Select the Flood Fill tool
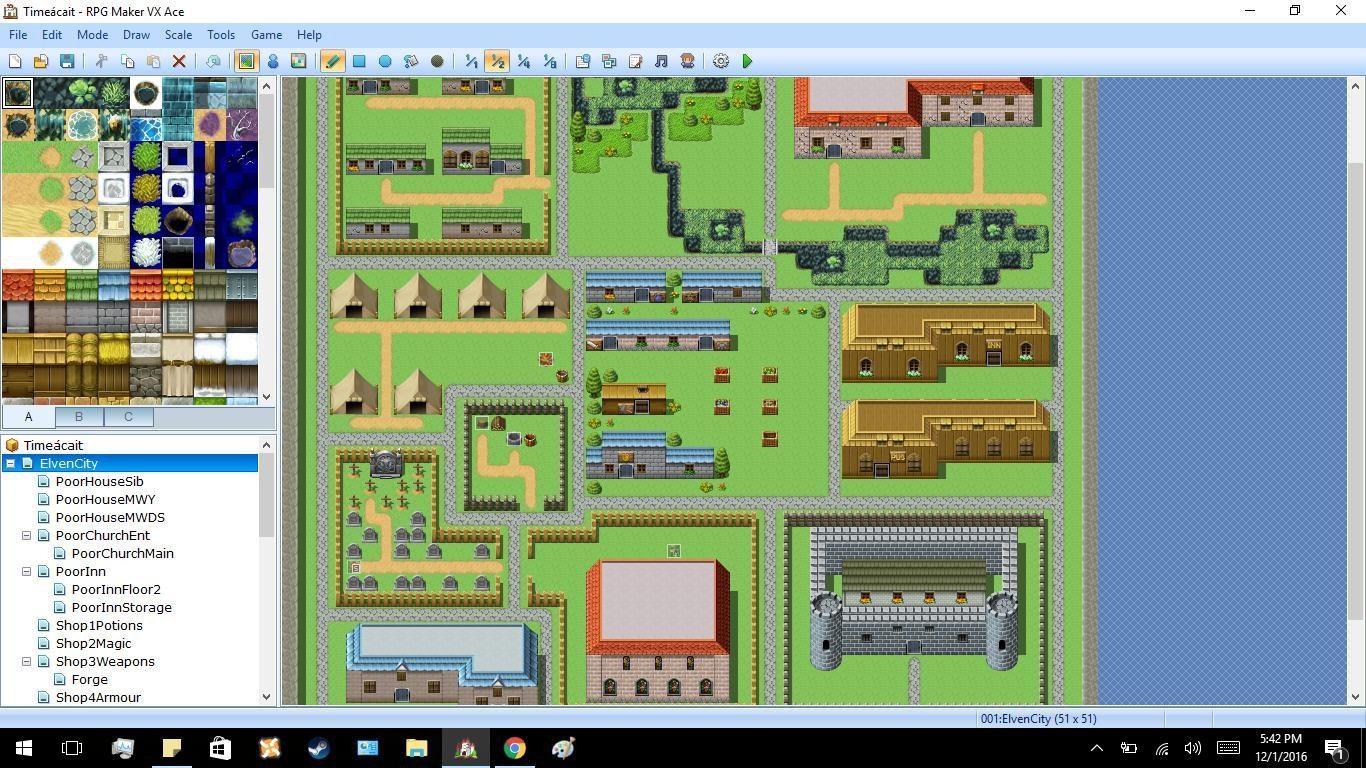 point(411,61)
